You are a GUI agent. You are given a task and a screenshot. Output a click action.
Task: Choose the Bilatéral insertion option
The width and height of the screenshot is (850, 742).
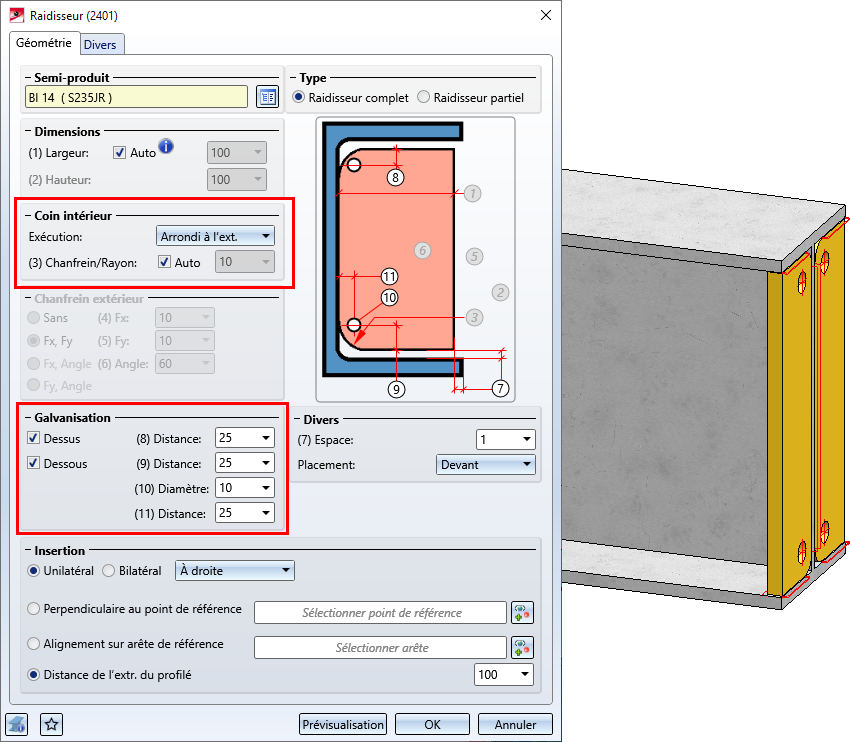point(109,571)
